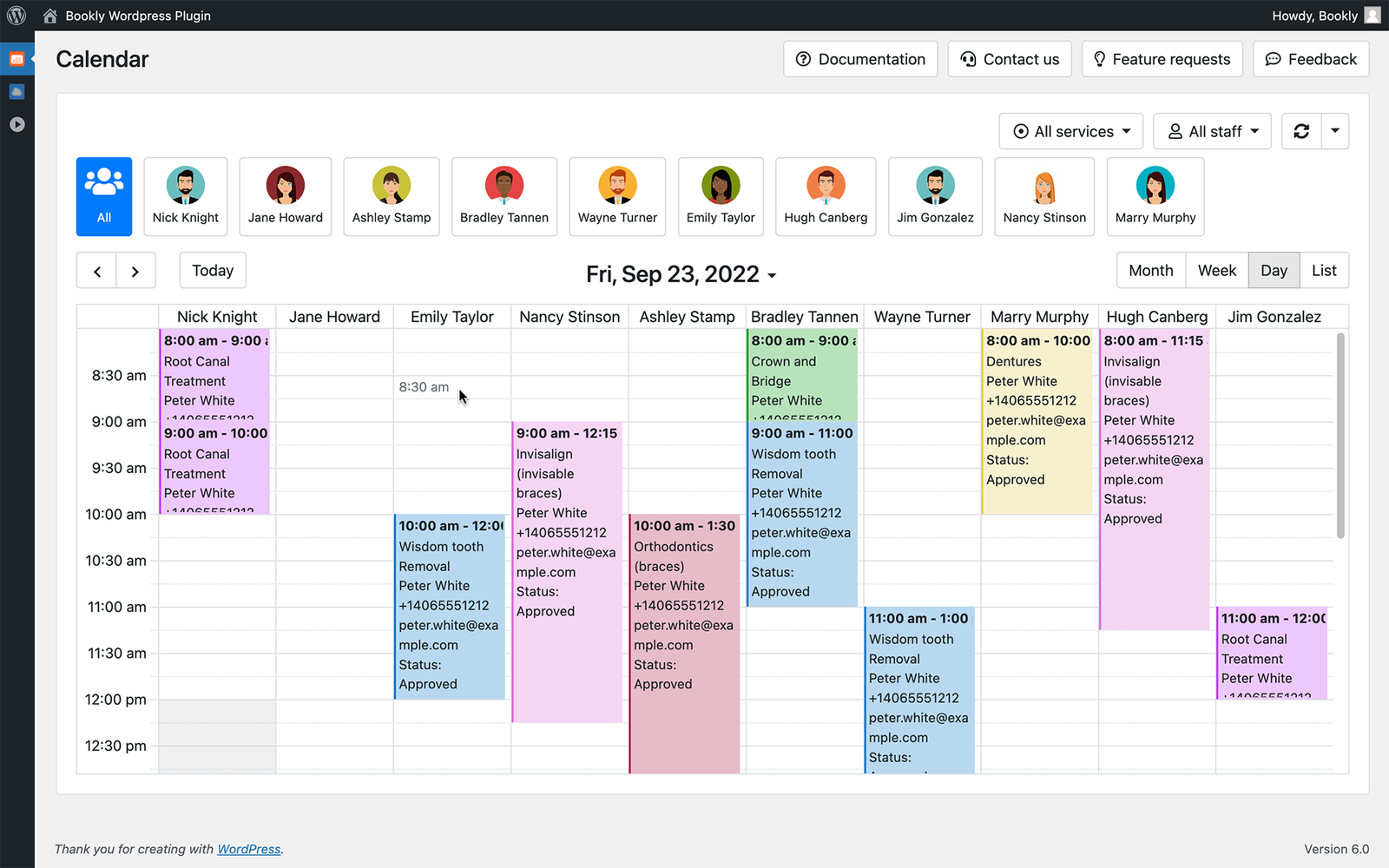Open the Bookly calendar icon in sidebar
Image resolution: width=1389 pixels, height=868 pixels.
coord(17,59)
